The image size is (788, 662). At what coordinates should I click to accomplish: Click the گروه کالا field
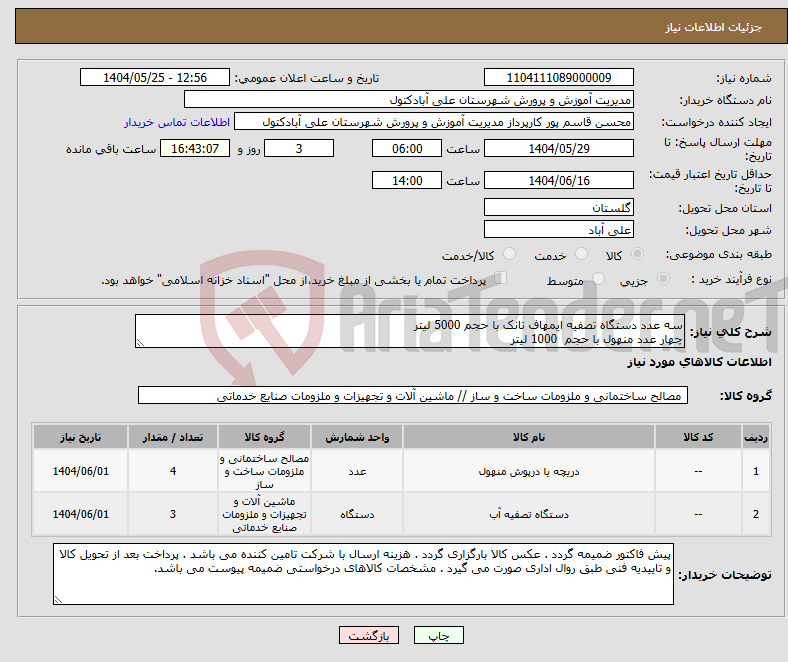pos(413,396)
